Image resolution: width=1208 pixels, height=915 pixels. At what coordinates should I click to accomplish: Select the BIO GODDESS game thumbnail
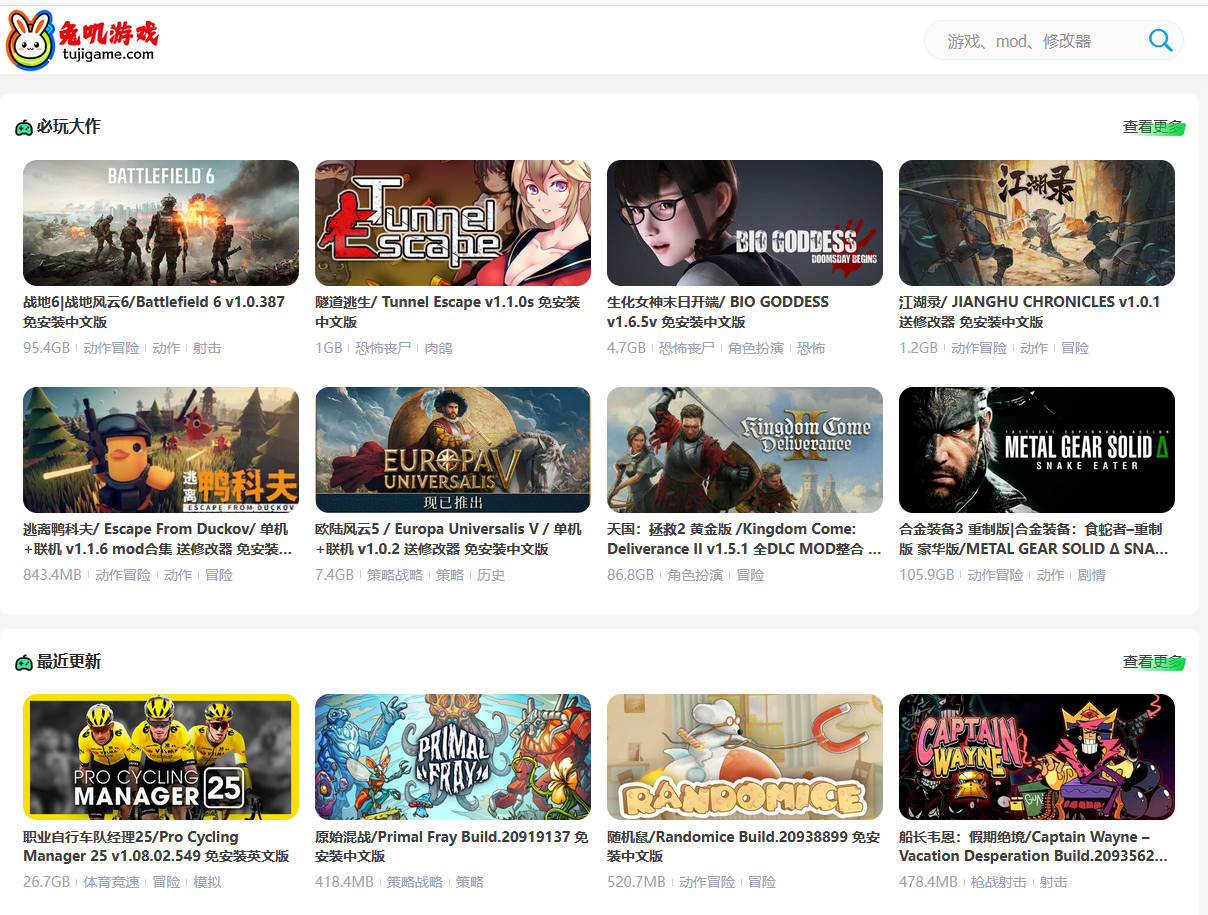[745, 223]
